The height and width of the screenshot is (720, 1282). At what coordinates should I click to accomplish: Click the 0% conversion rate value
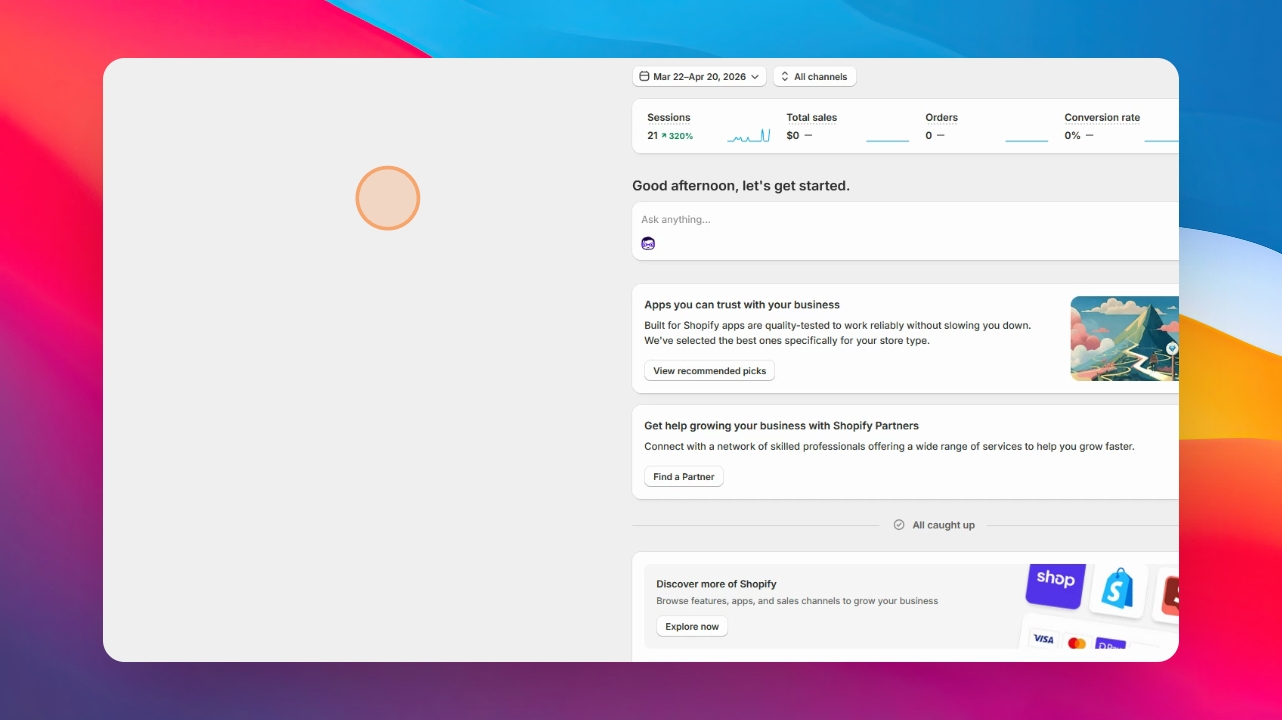point(1072,136)
